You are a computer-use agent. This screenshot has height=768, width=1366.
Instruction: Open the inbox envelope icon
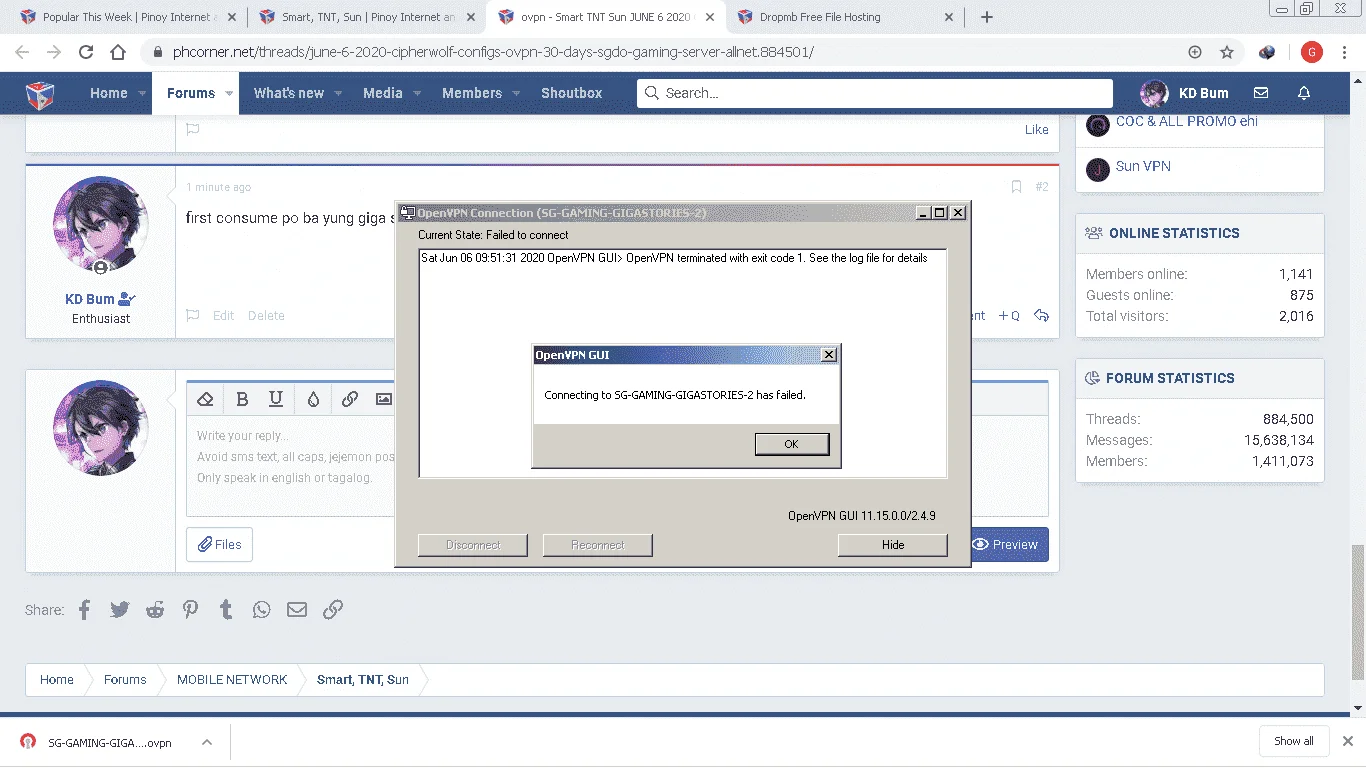[1261, 93]
